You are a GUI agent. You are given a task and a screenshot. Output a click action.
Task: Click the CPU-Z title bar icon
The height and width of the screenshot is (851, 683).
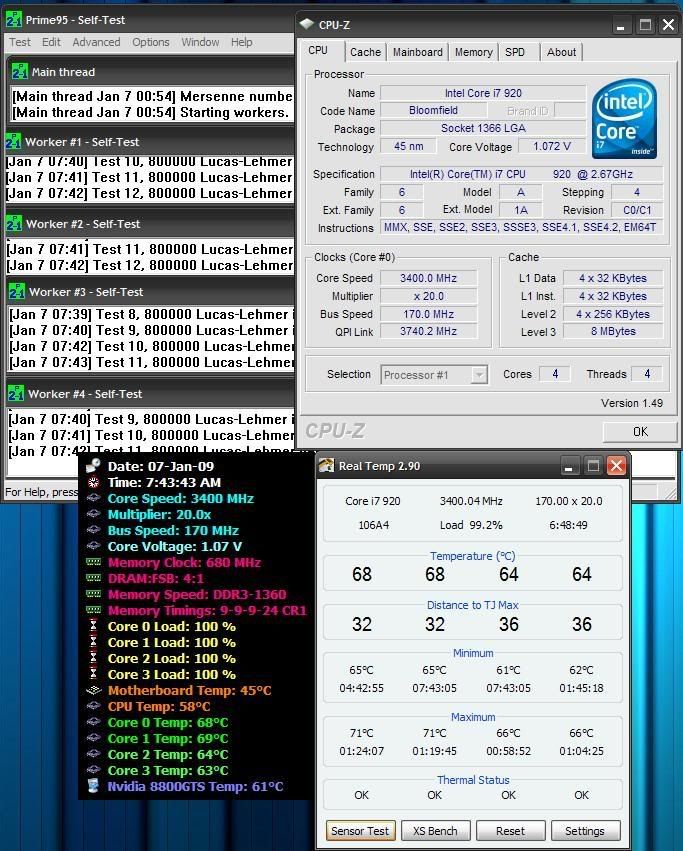[x=307, y=24]
